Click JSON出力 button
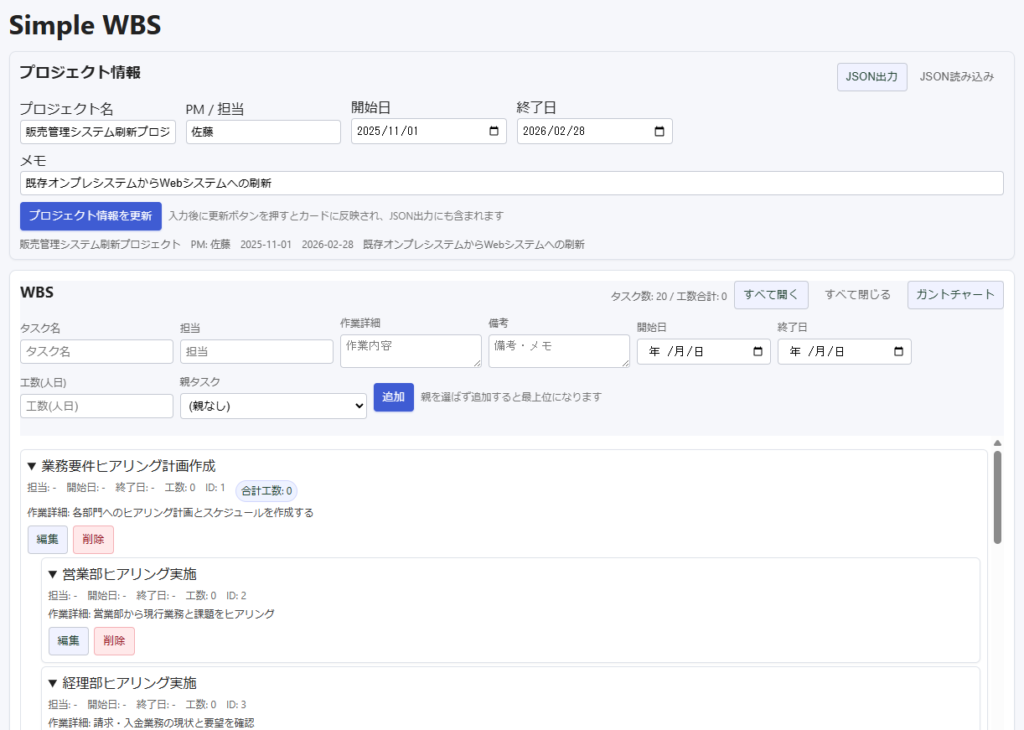The height and width of the screenshot is (730, 1024). pyautogui.click(x=872, y=77)
